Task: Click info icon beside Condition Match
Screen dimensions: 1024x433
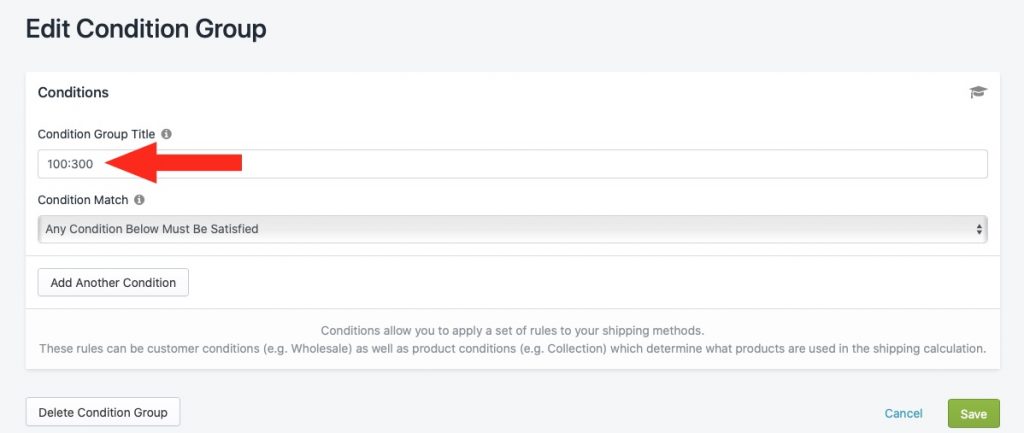Action: 139,200
